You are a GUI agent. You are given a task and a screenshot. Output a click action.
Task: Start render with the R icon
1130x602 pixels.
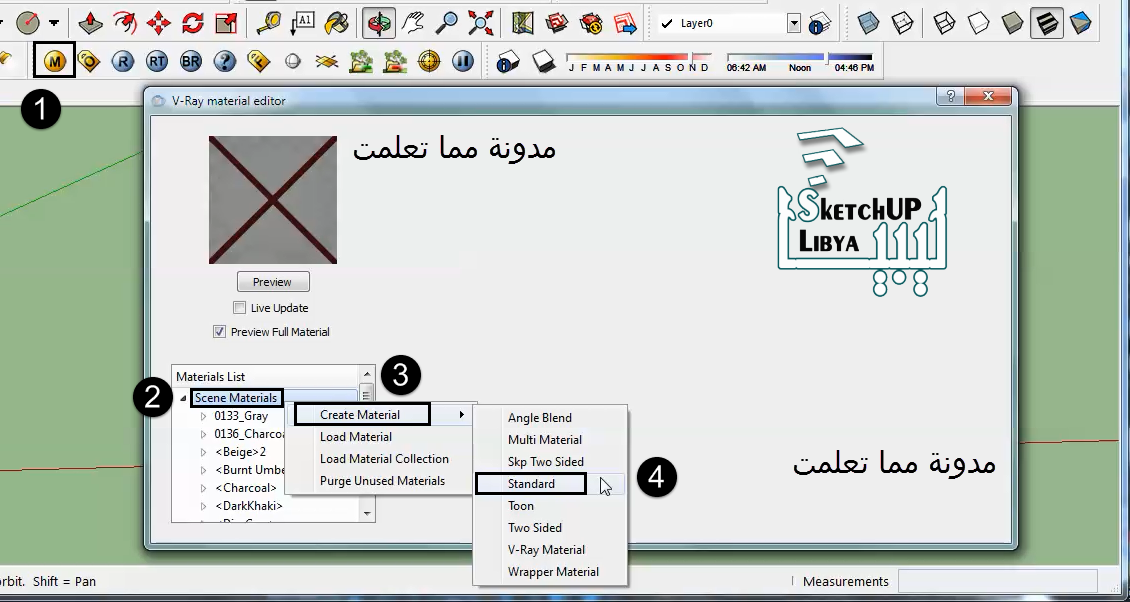pyautogui.click(x=123, y=61)
